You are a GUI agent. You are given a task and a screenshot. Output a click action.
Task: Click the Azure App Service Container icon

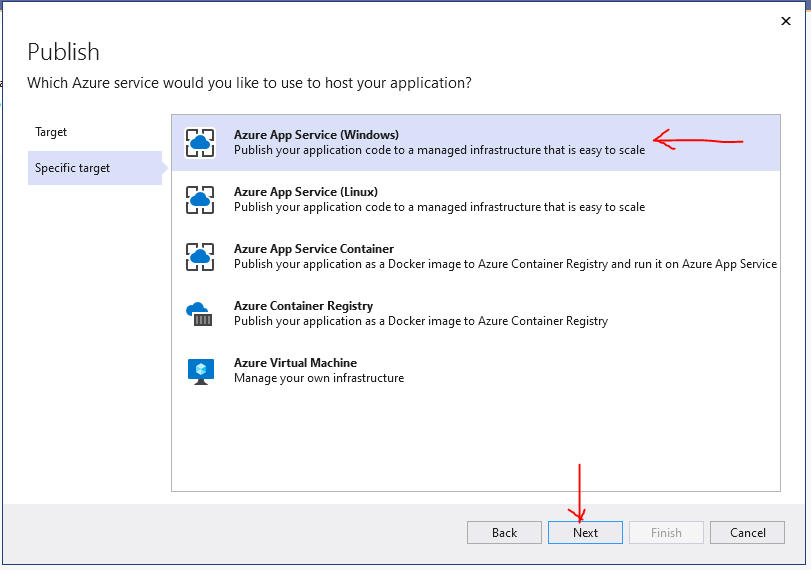pos(200,257)
